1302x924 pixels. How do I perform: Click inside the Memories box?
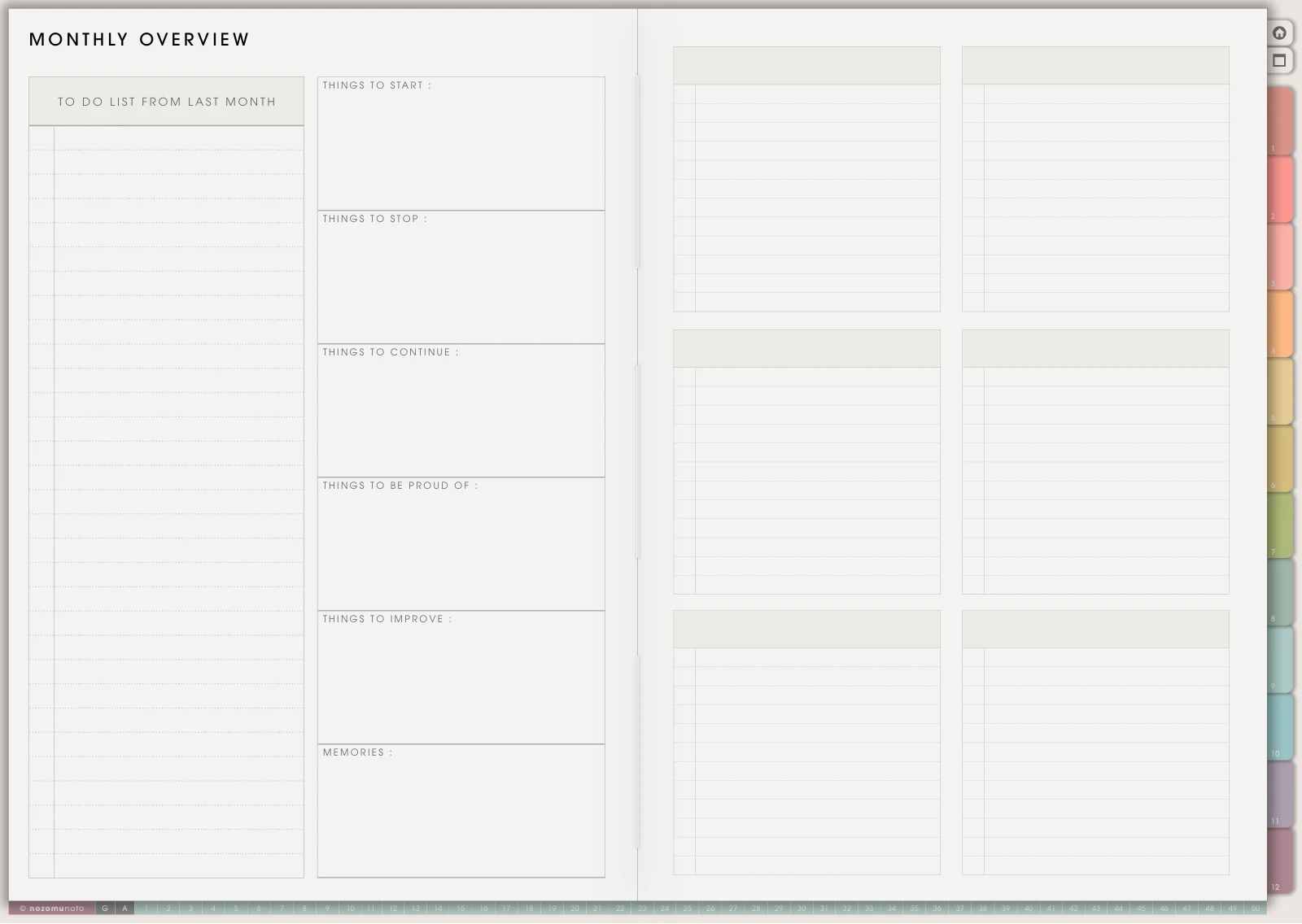(461, 811)
